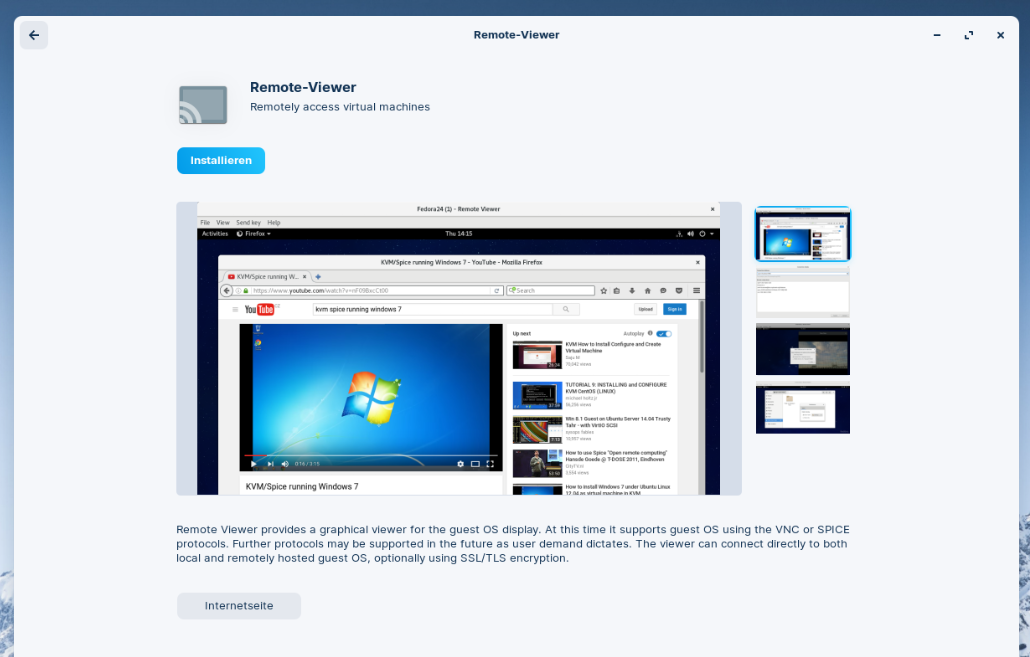
Task: Open the Firefox hamburger menu in the preview
Action: point(696,291)
